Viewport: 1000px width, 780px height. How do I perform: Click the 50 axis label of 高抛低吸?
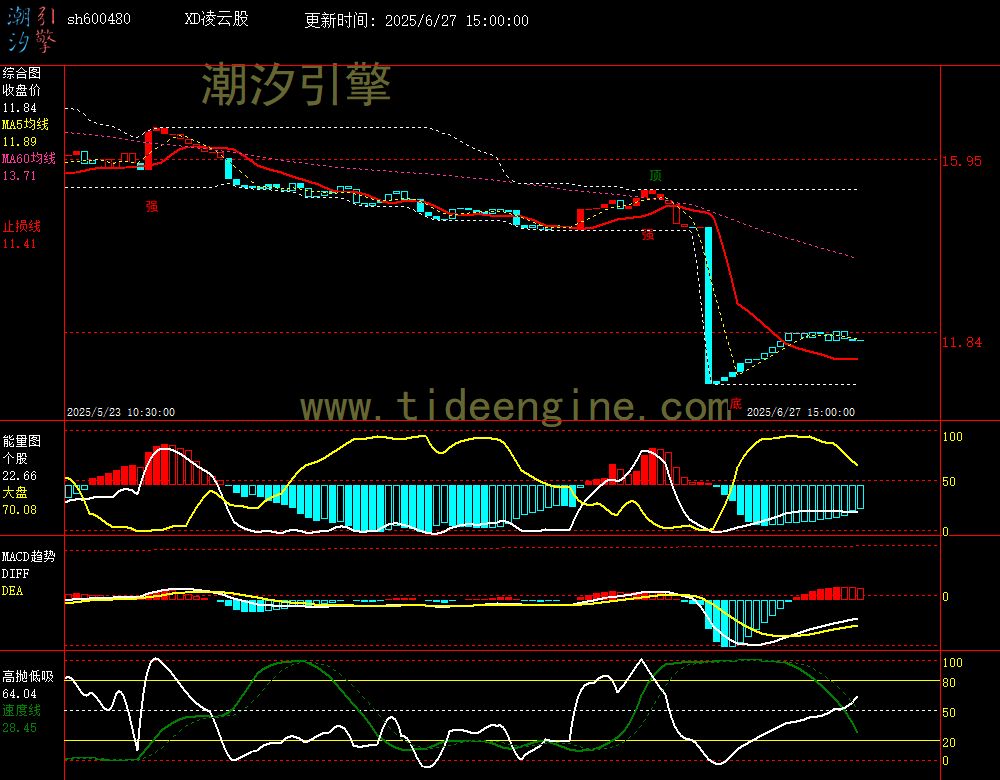[949, 713]
